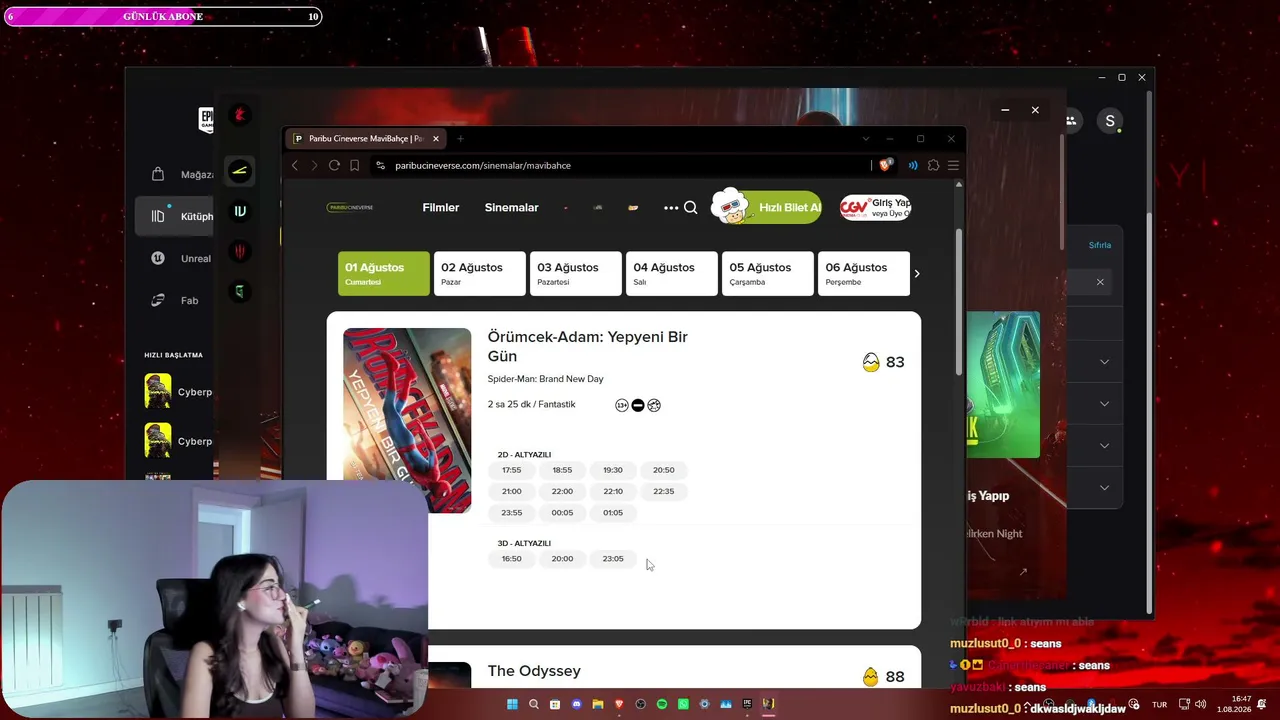The image size is (1280, 720).
Task: Open the Filmler menu
Action: [x=441, y=208]
